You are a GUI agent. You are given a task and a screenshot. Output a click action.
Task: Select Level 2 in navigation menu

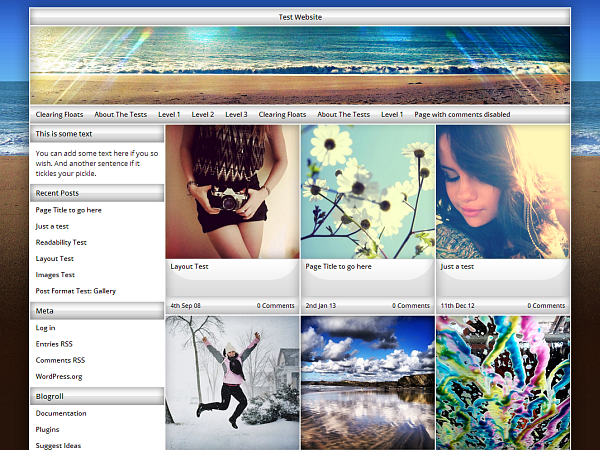coord(203,115)
